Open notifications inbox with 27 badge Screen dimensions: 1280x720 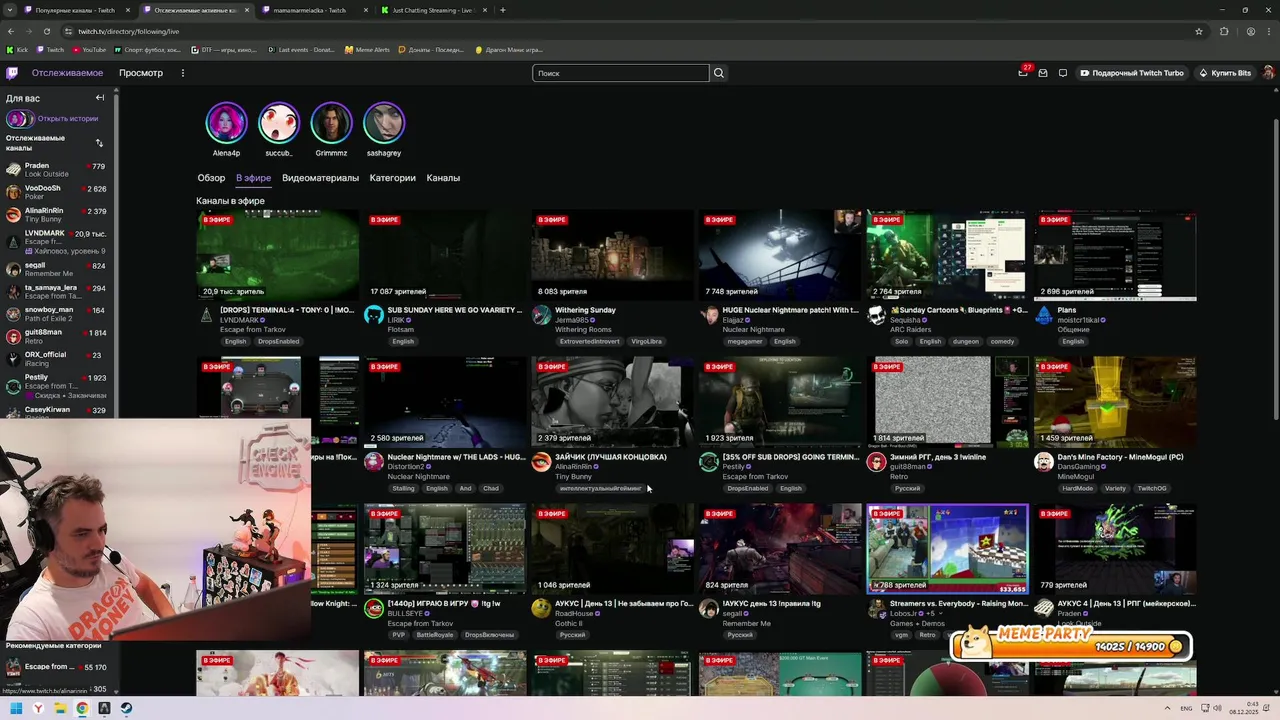point(1023,72)
